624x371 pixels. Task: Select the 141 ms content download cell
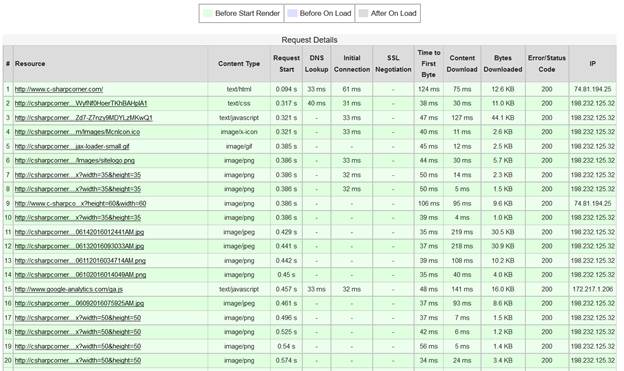462,289
